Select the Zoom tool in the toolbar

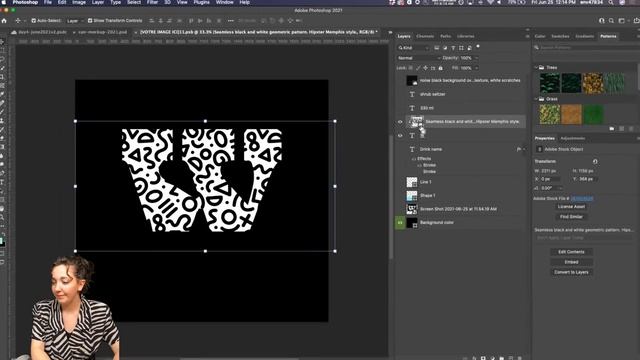(x=2, y=217)
